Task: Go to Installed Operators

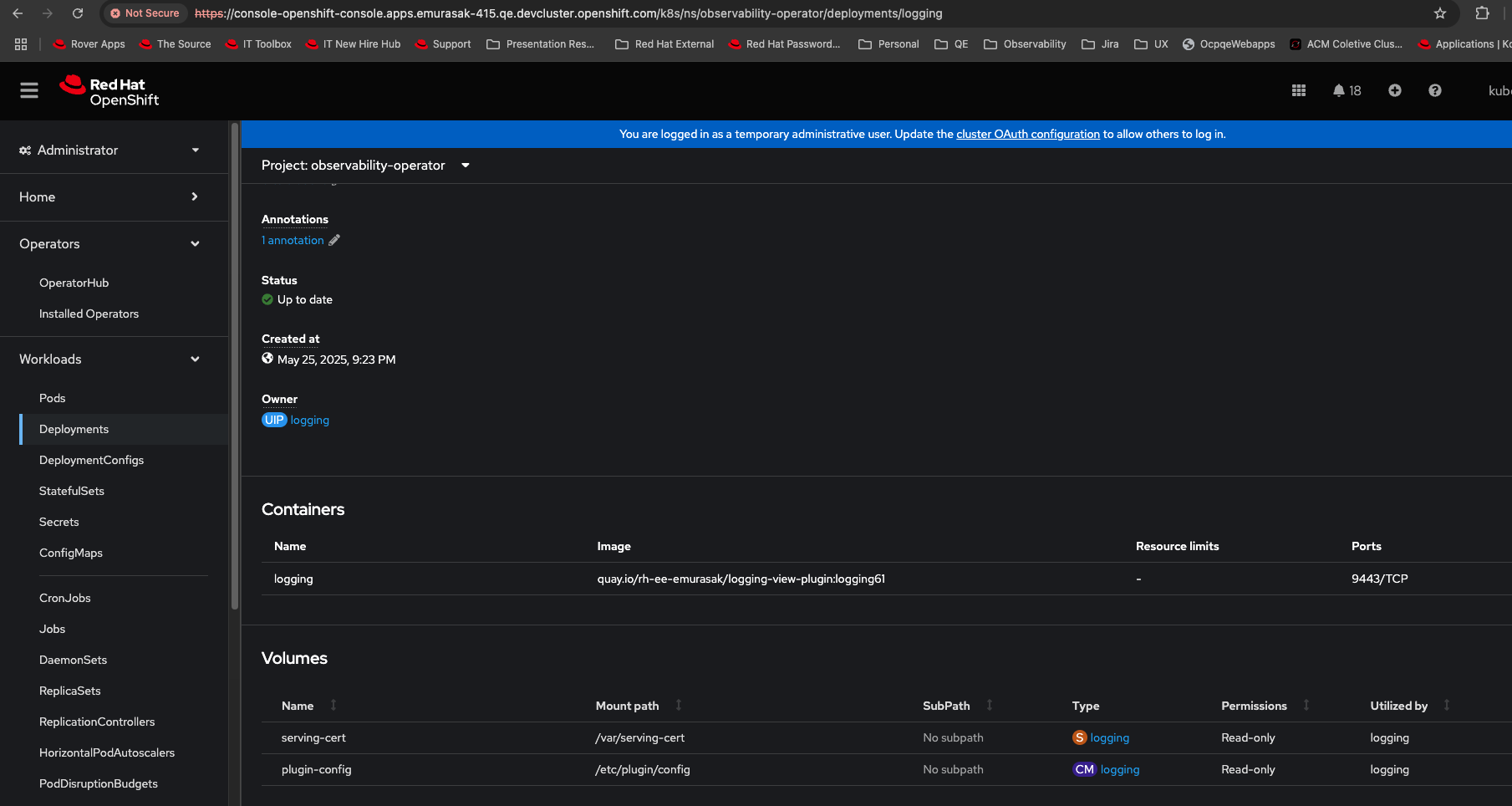Action: pyautogui.click(x=89, y=314)
